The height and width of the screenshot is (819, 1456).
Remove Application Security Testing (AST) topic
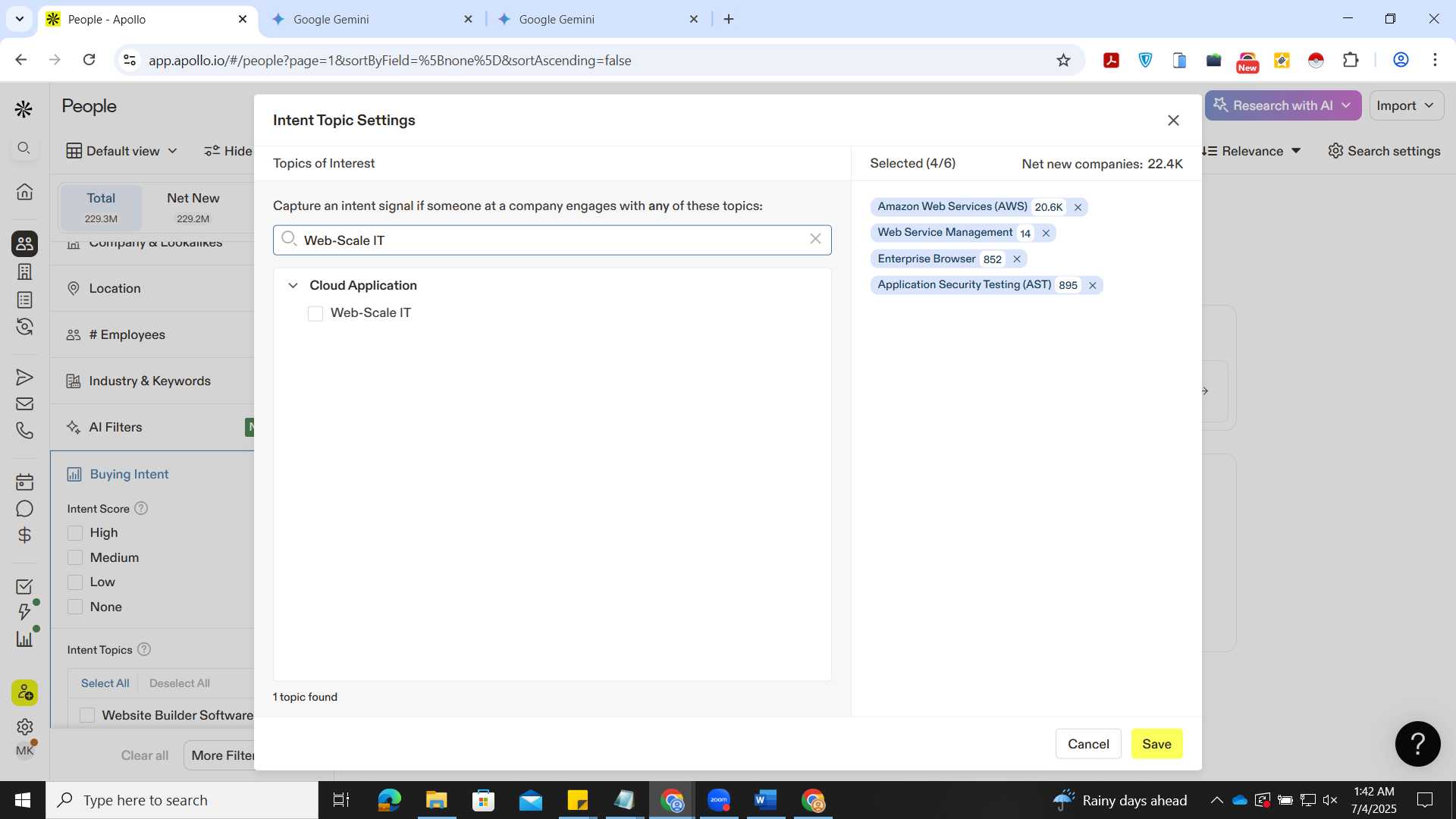click(x=1093, y=285)
